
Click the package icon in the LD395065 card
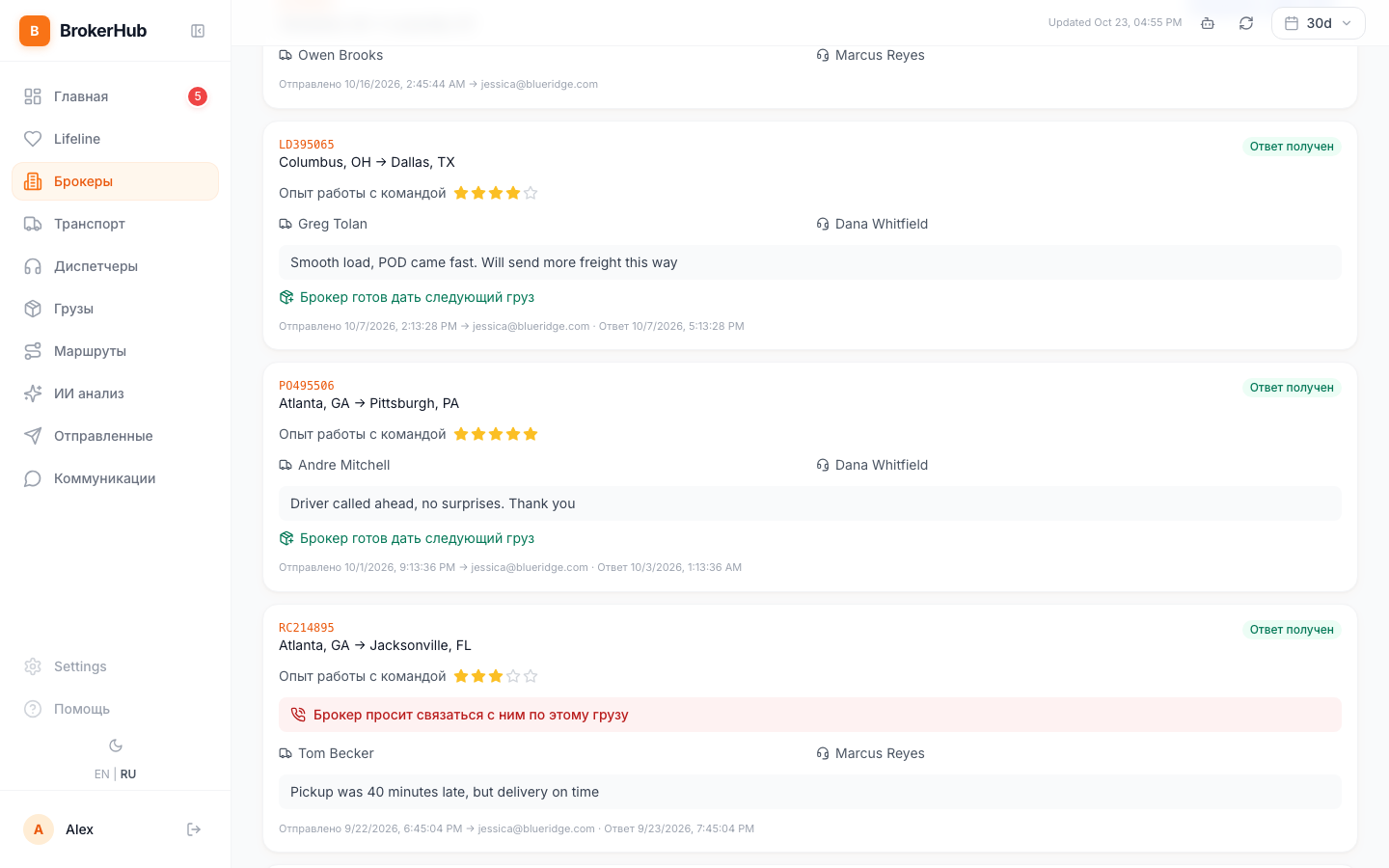[x=286, y=297]
